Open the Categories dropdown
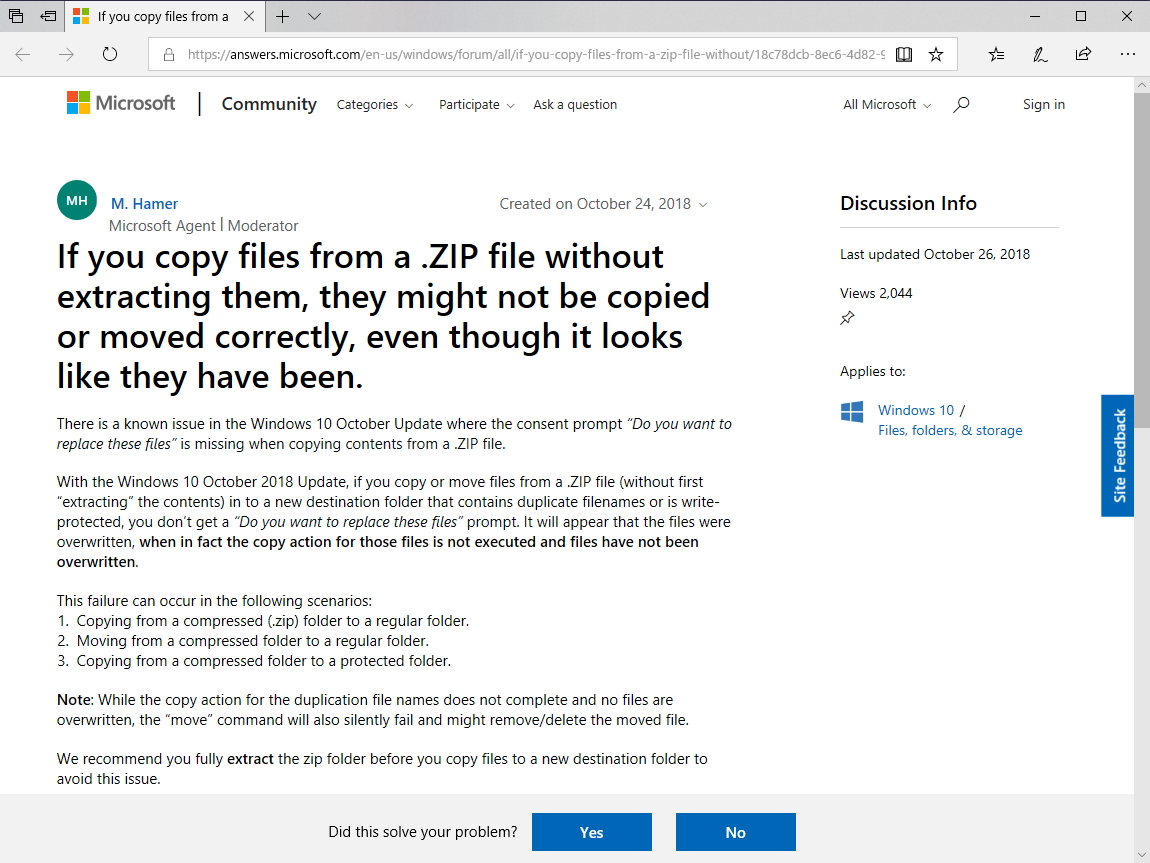Viewport: 1150px width, 863px height. tap(374, 104)
